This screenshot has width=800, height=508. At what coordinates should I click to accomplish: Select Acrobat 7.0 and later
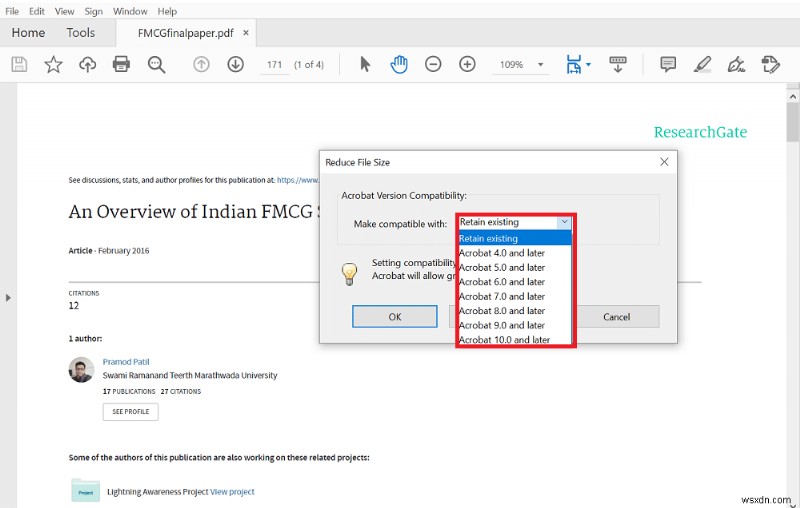pos(514,296)
